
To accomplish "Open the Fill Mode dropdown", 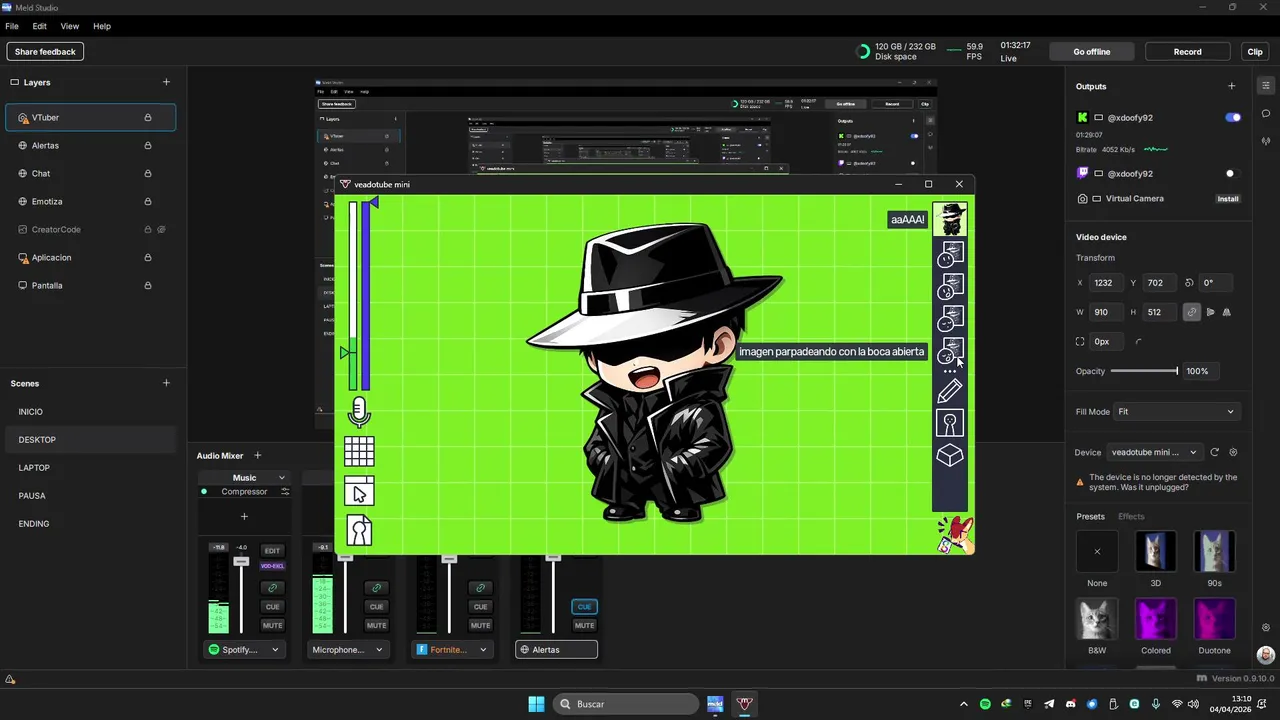I will [1176, 411].
